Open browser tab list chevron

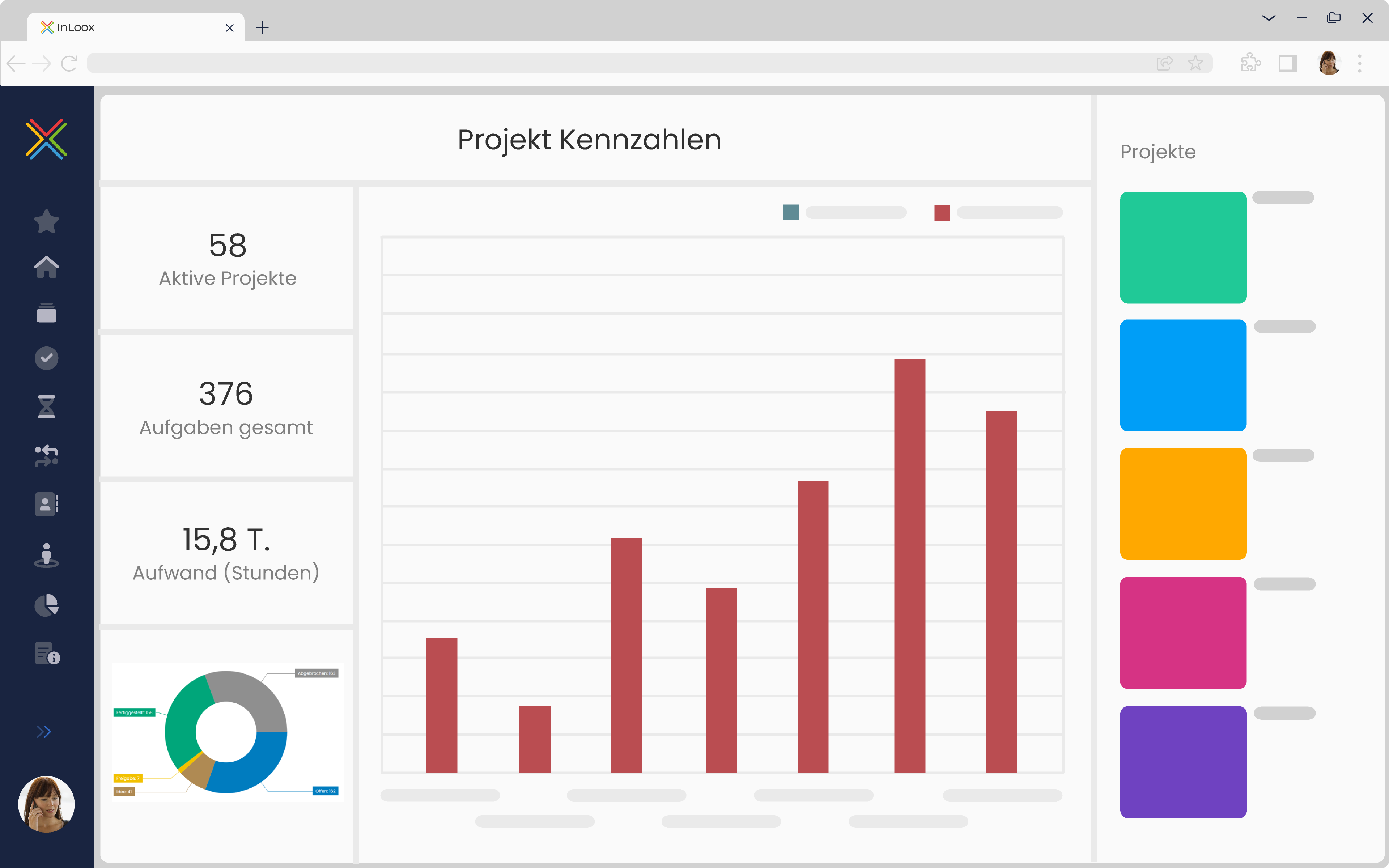point(1269,18)
